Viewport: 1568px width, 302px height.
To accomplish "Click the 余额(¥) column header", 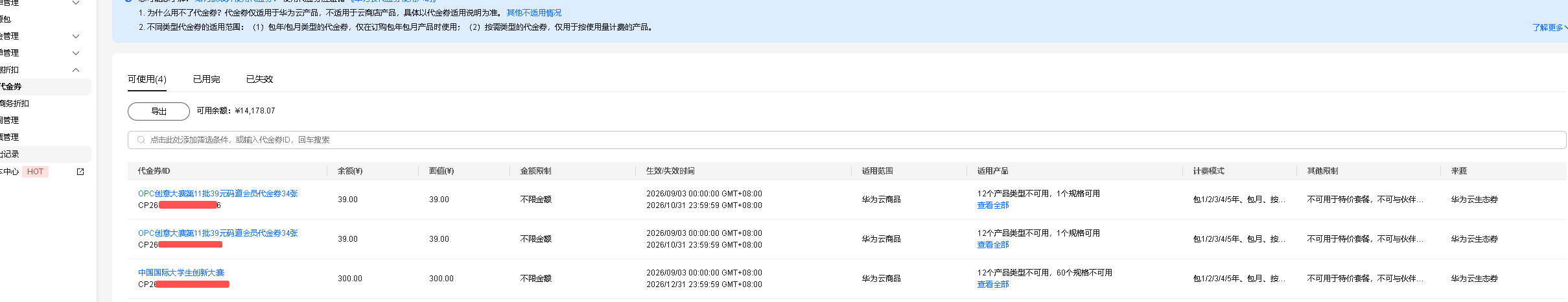I will [x=350, y=171].
